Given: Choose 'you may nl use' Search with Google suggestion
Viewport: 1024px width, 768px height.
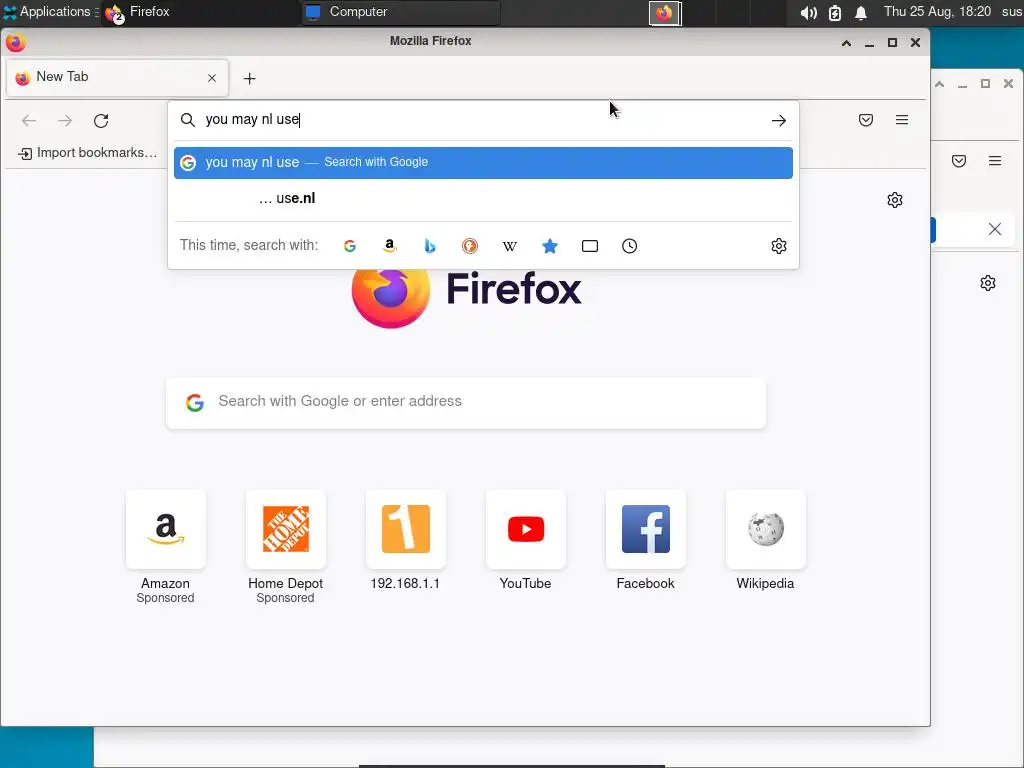Looking at the screenshot, I should coord(483,163).
